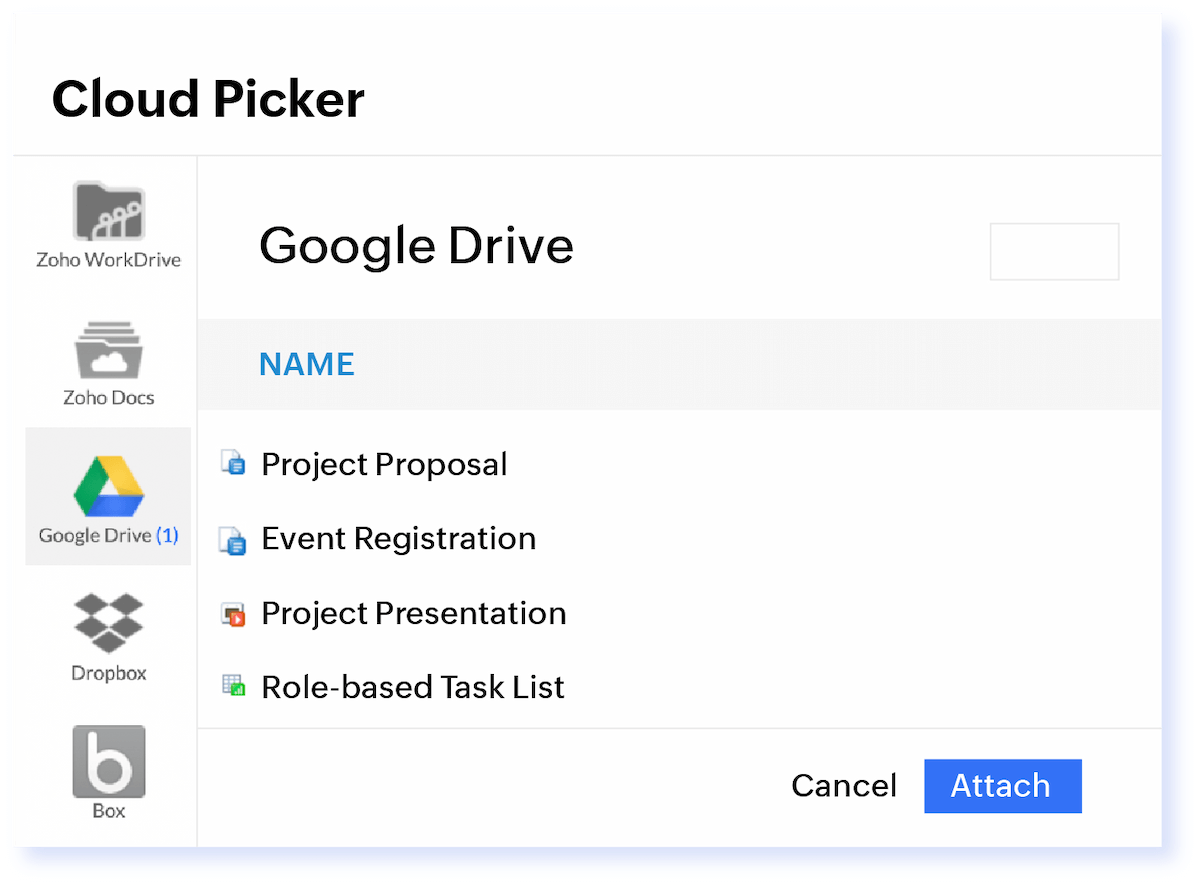Image resolution: width=1200 pixels, height=885 pixels.
Task: Sort by the NAME column header
Action: pos(306,364)
